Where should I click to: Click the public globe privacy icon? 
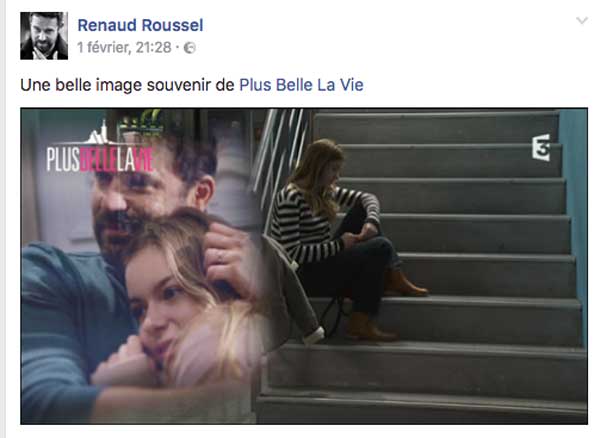[190, 48]
